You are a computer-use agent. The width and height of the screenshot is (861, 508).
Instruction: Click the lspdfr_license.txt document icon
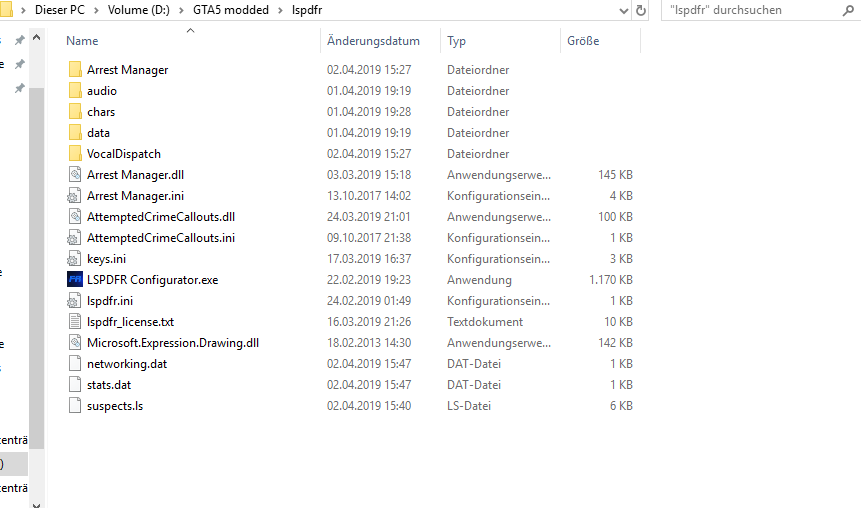[x=75, y=322]
